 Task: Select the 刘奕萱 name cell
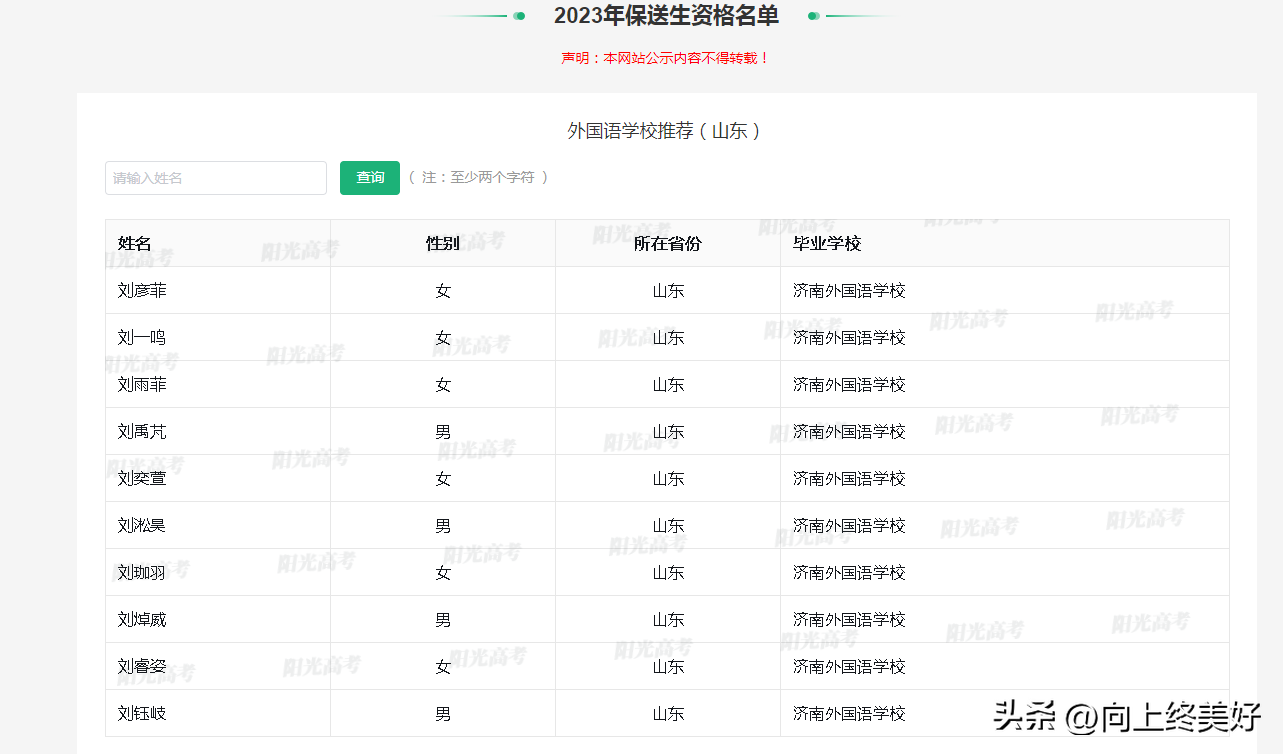tap(142, 479)
